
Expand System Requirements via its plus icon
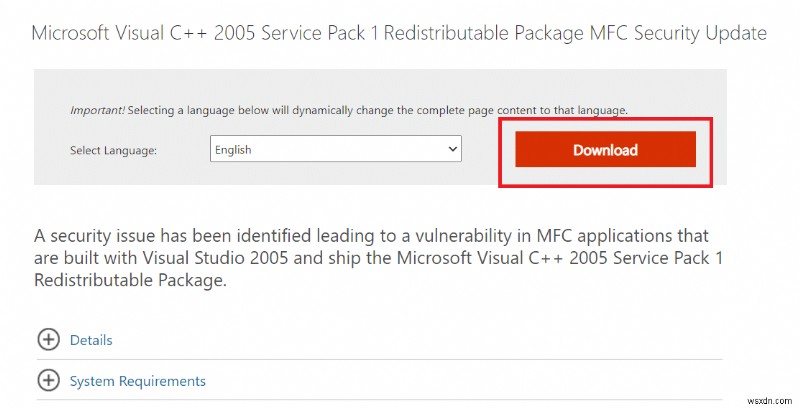pos(48,381)
